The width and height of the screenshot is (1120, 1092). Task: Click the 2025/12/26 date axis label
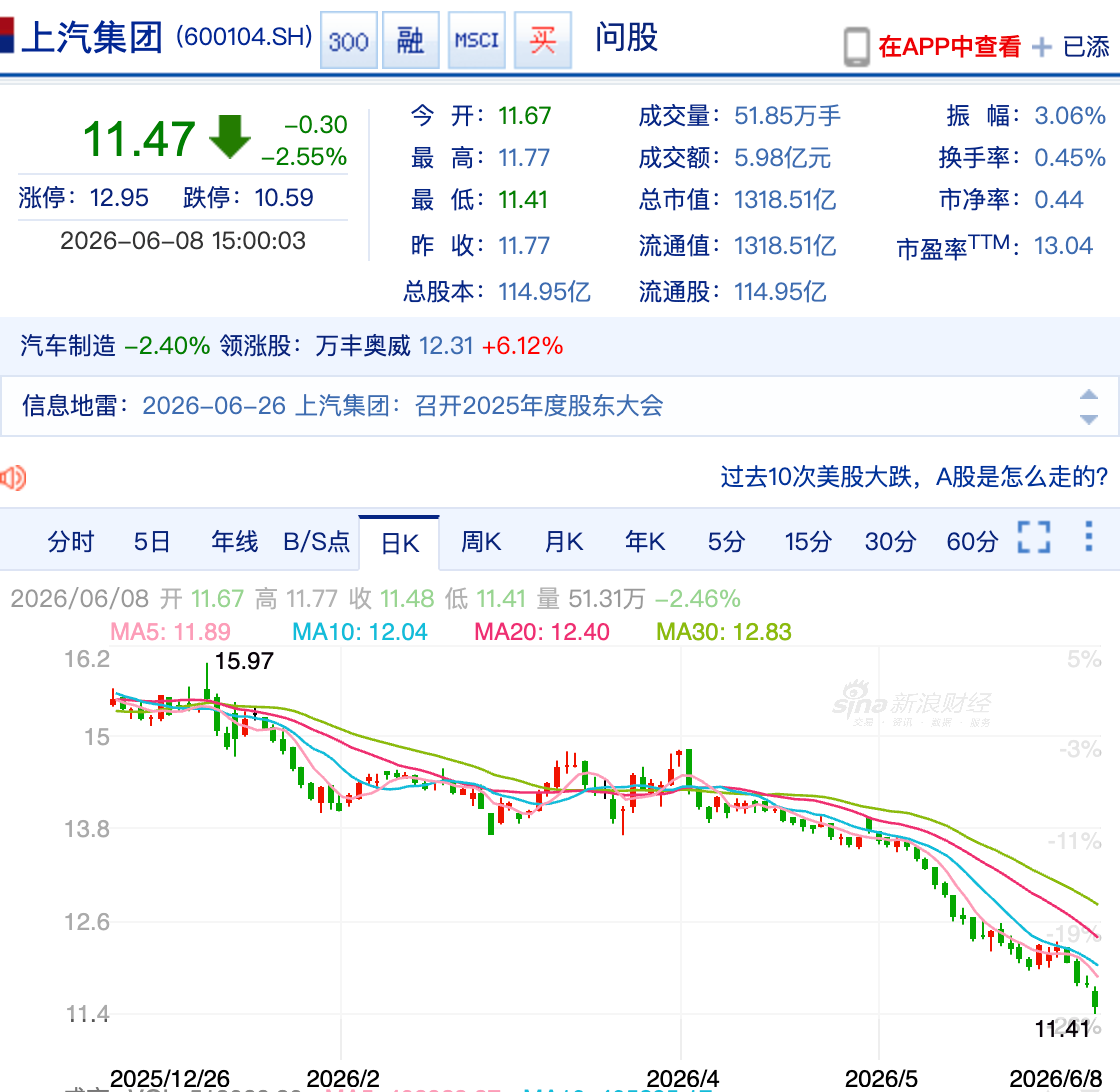(x=169, y=1078)
